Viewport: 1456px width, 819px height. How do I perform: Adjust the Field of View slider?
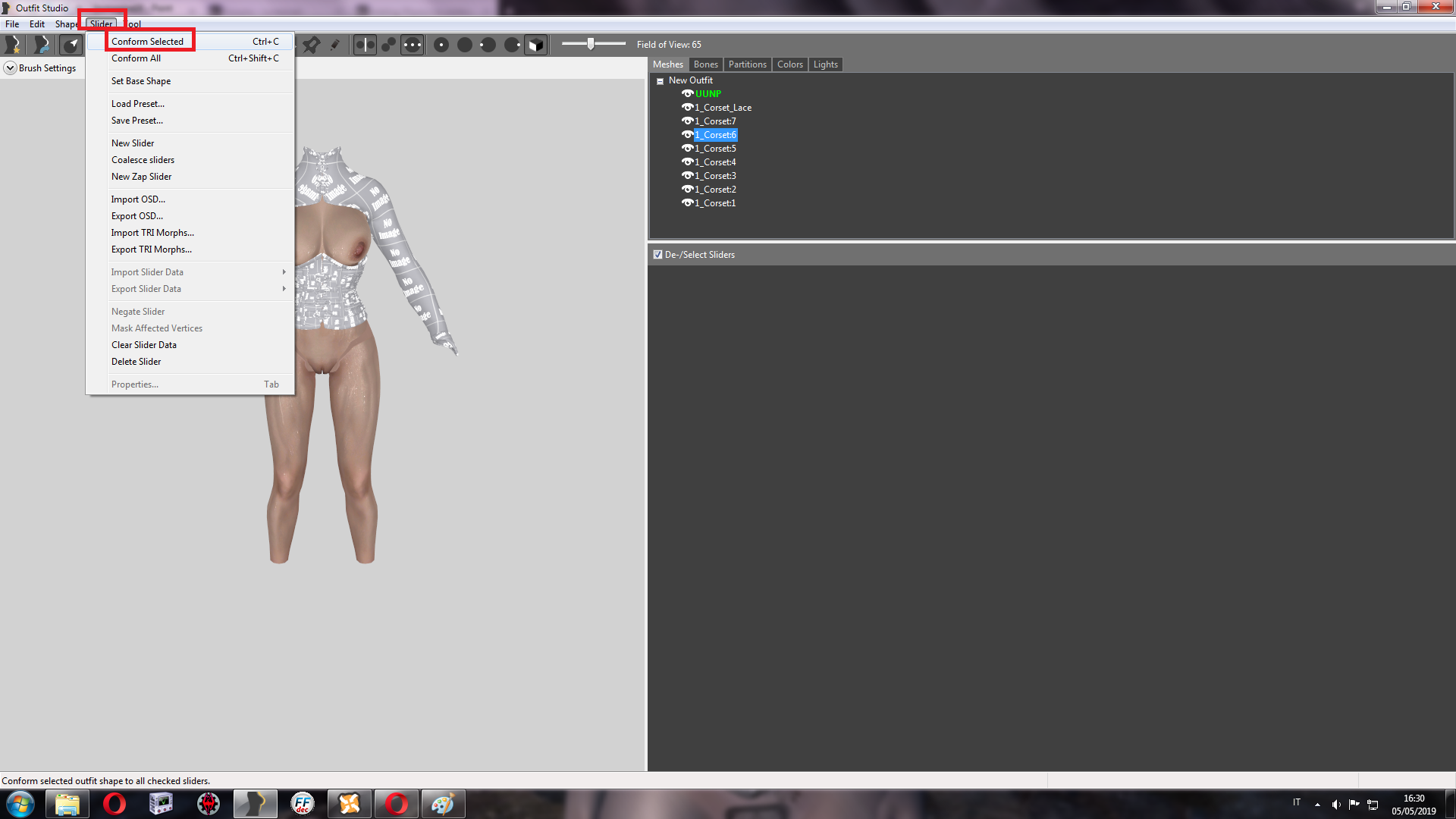click(x=590, y=44)
